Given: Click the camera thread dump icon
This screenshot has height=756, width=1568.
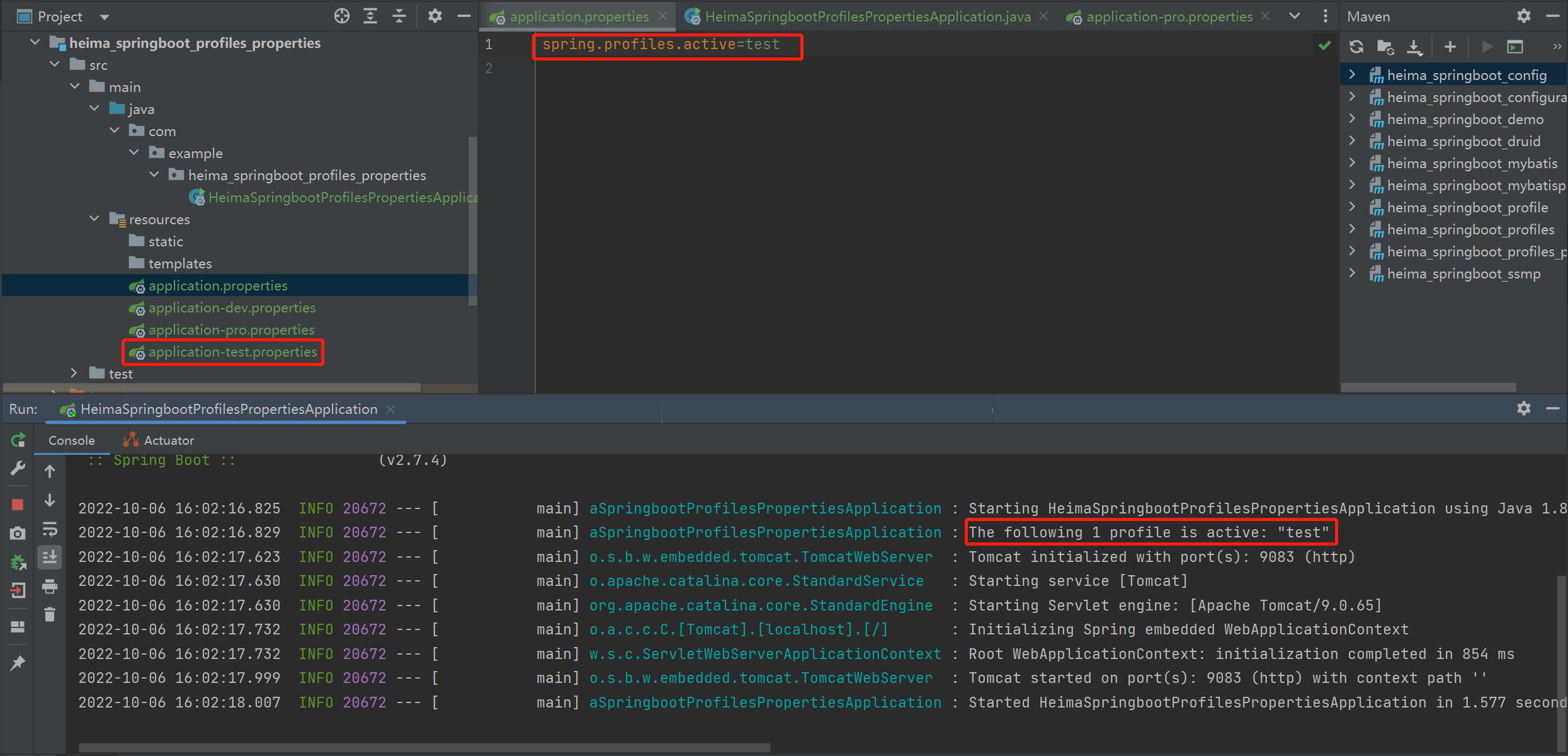Looking at the screenshot, I should pos(18,534).
